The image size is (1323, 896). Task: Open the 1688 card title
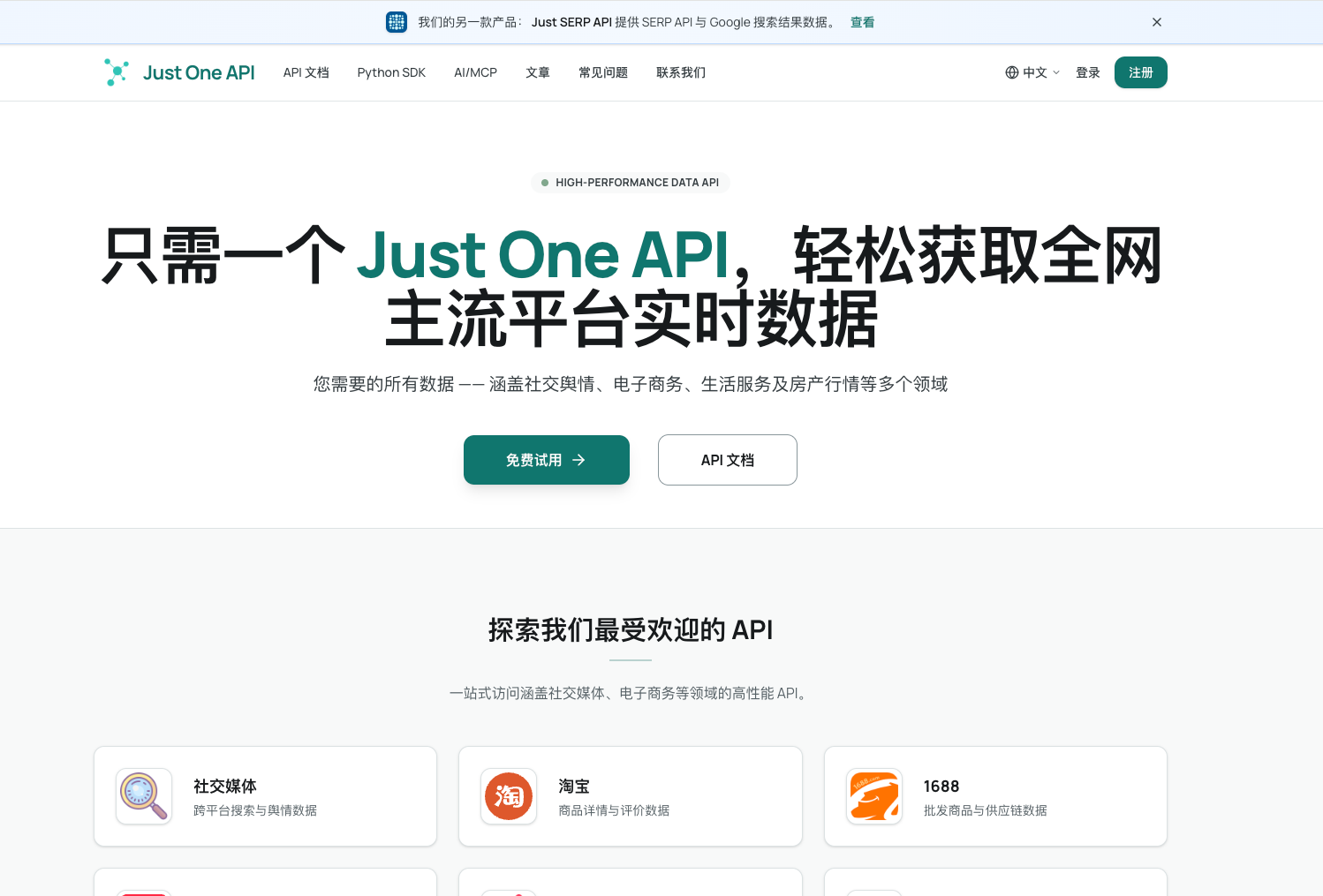(941, 786)
